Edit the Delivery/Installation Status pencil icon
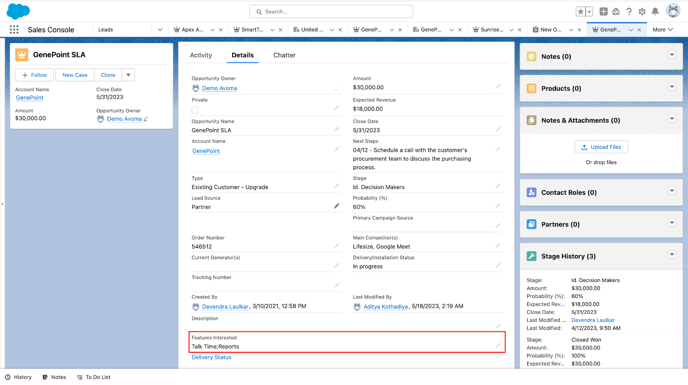 click(498, 265)
